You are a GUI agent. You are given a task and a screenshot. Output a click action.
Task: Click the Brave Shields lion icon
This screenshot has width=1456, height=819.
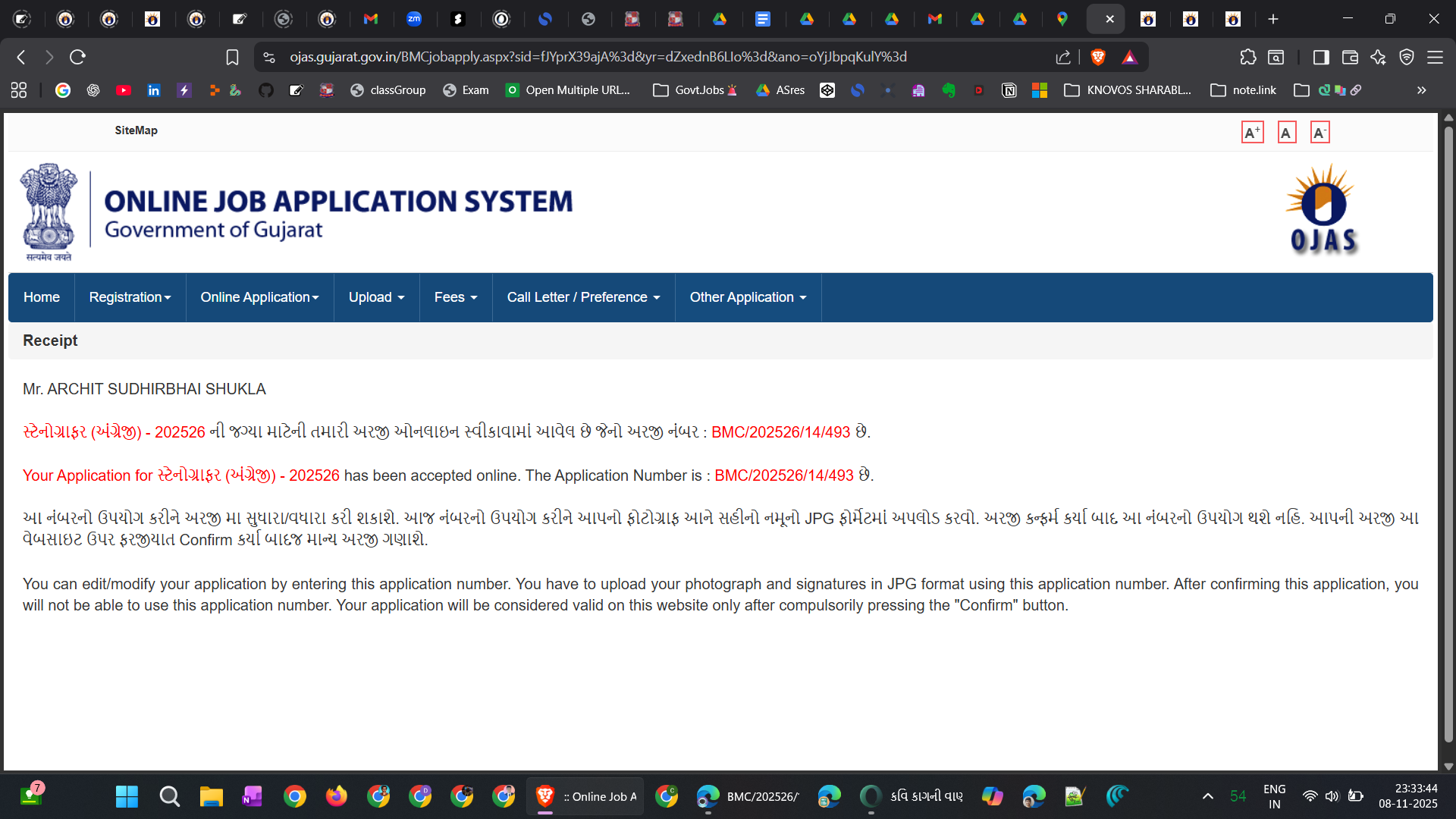tap(1097, 57)
